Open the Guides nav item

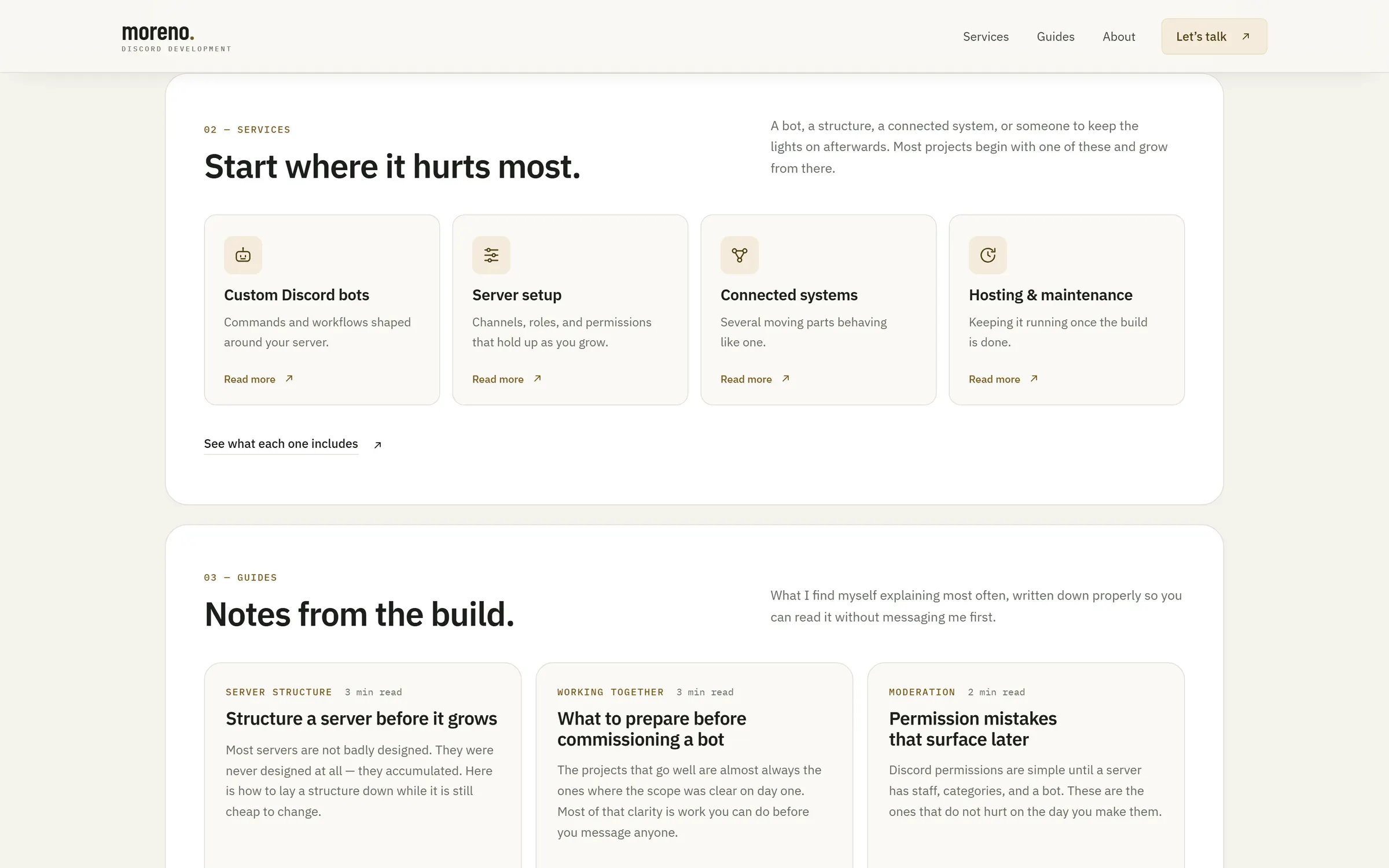1056,36
